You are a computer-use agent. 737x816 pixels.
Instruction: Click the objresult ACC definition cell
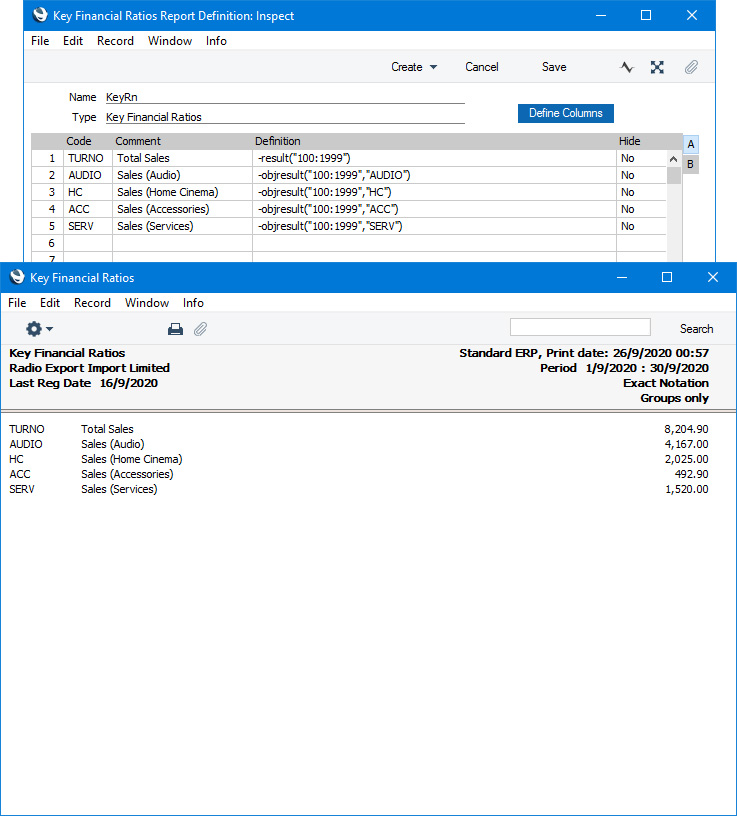pyautogui.click(x=434, y=209)
